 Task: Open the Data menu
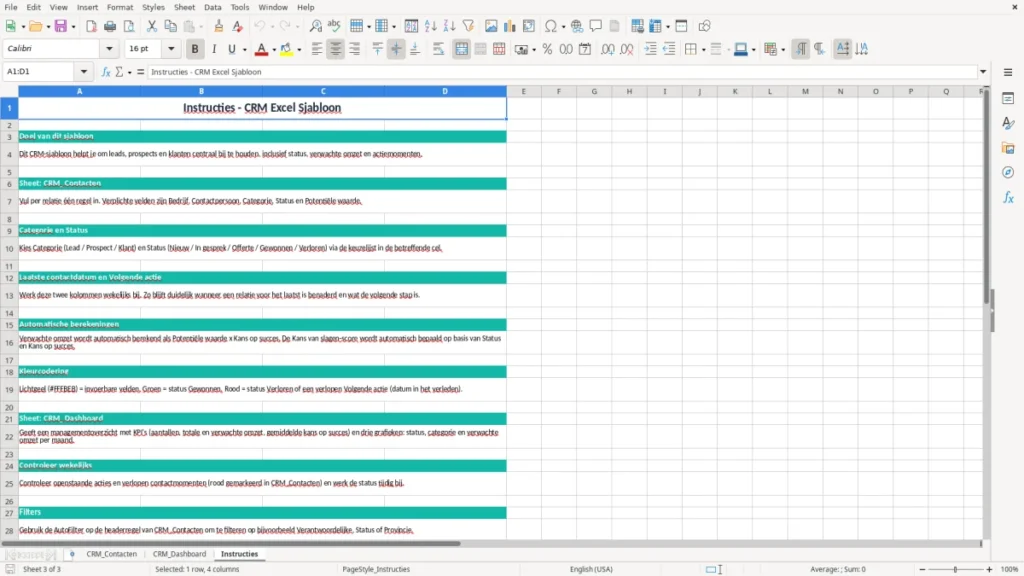(x=212, y=7)
